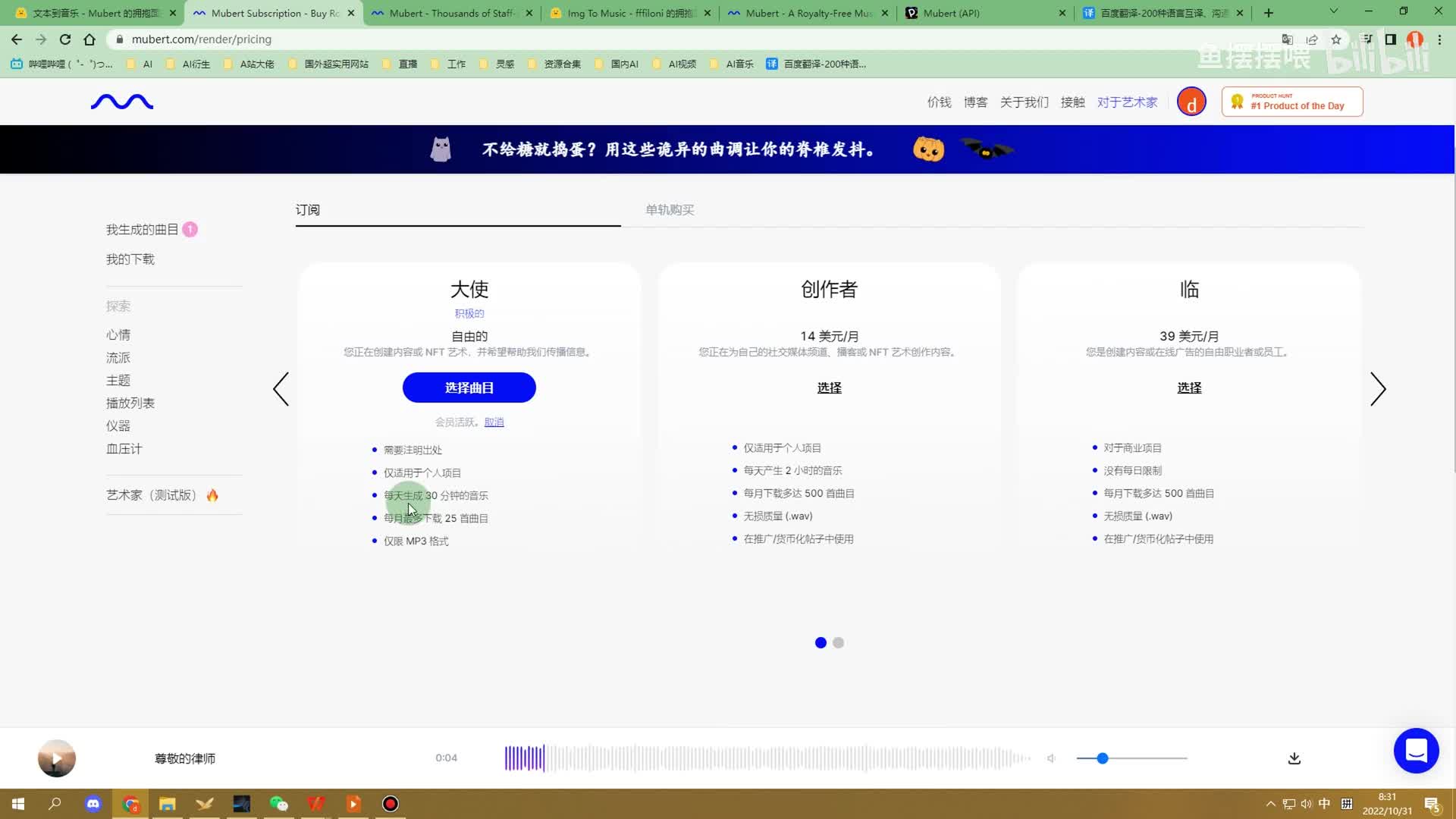Viewport: 1456px width, 819px height.
Task: Open 我生成的曲目 in the sidebar
Action: (142, 230)
